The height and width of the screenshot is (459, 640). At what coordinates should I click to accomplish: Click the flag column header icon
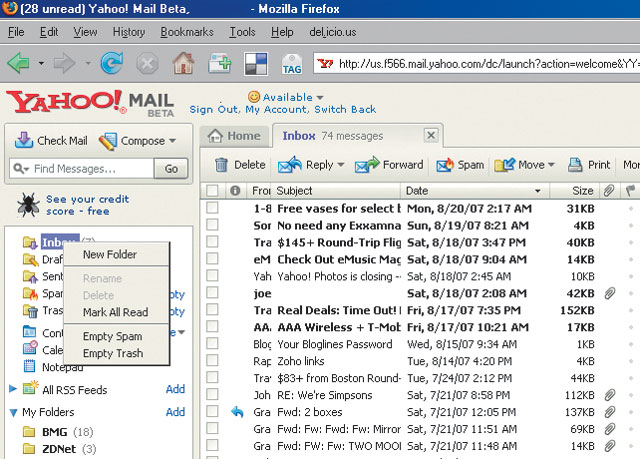pos(630,190)
